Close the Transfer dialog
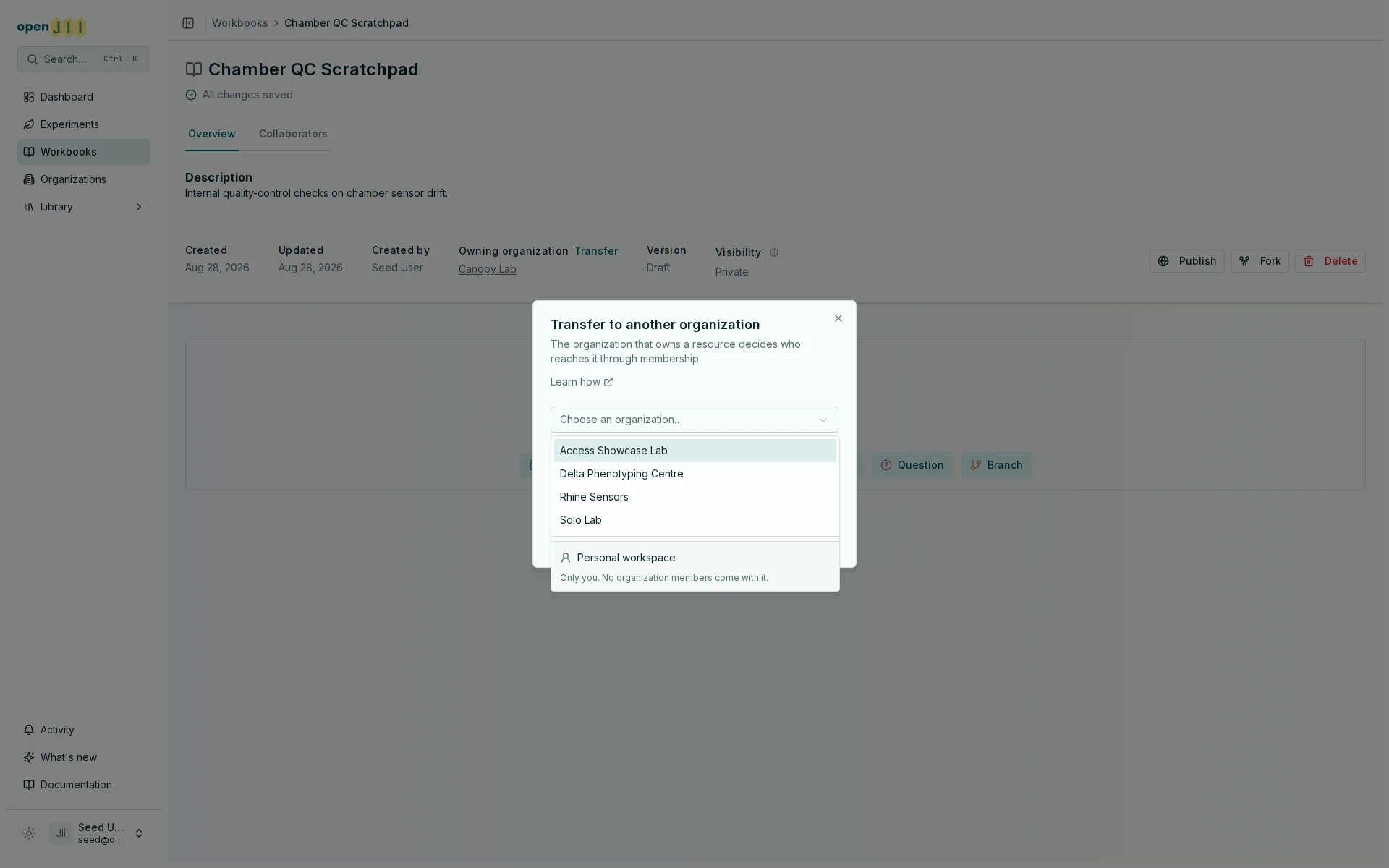The image size is (1389, 868). pyautogui.click(x=838, y=318)
